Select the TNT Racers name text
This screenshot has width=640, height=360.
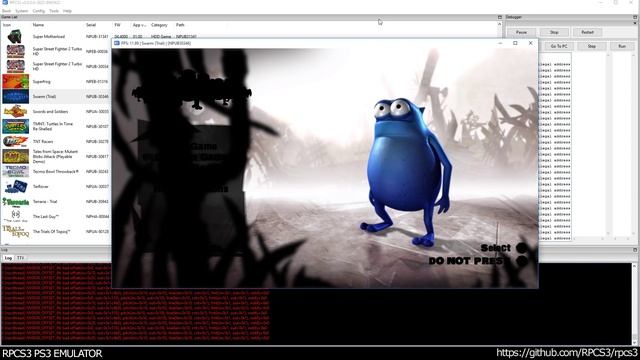pyautogui.click(x=43, y=141)
